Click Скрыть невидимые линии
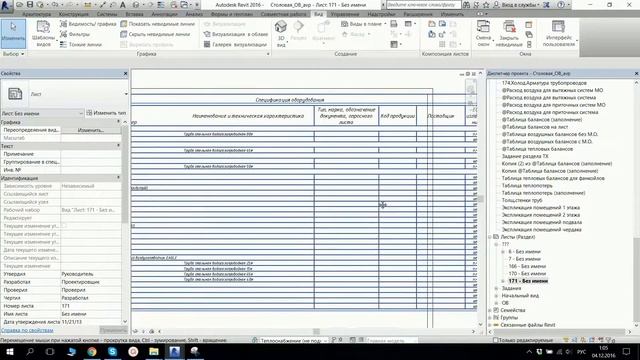The width and height of the screenshot is (640, 360). [155, 34]
